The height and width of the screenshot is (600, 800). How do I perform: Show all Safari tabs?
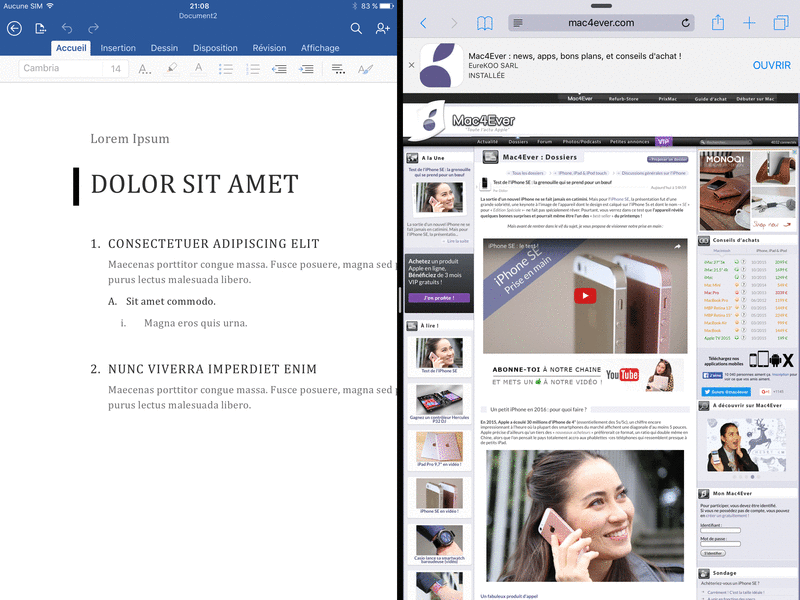pos(781,23)
